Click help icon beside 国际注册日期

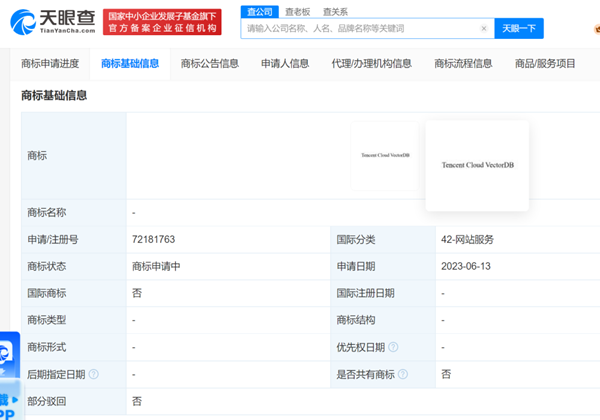tap(403, 293)
